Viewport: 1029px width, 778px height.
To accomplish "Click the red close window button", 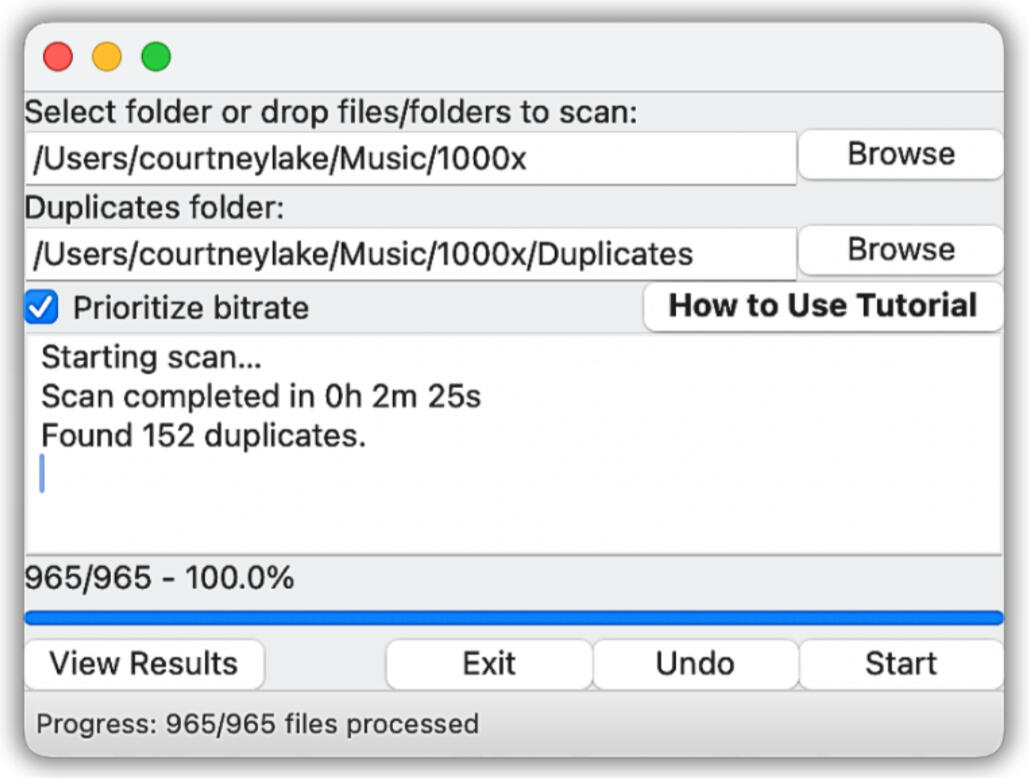I will [x=58, y=56].
